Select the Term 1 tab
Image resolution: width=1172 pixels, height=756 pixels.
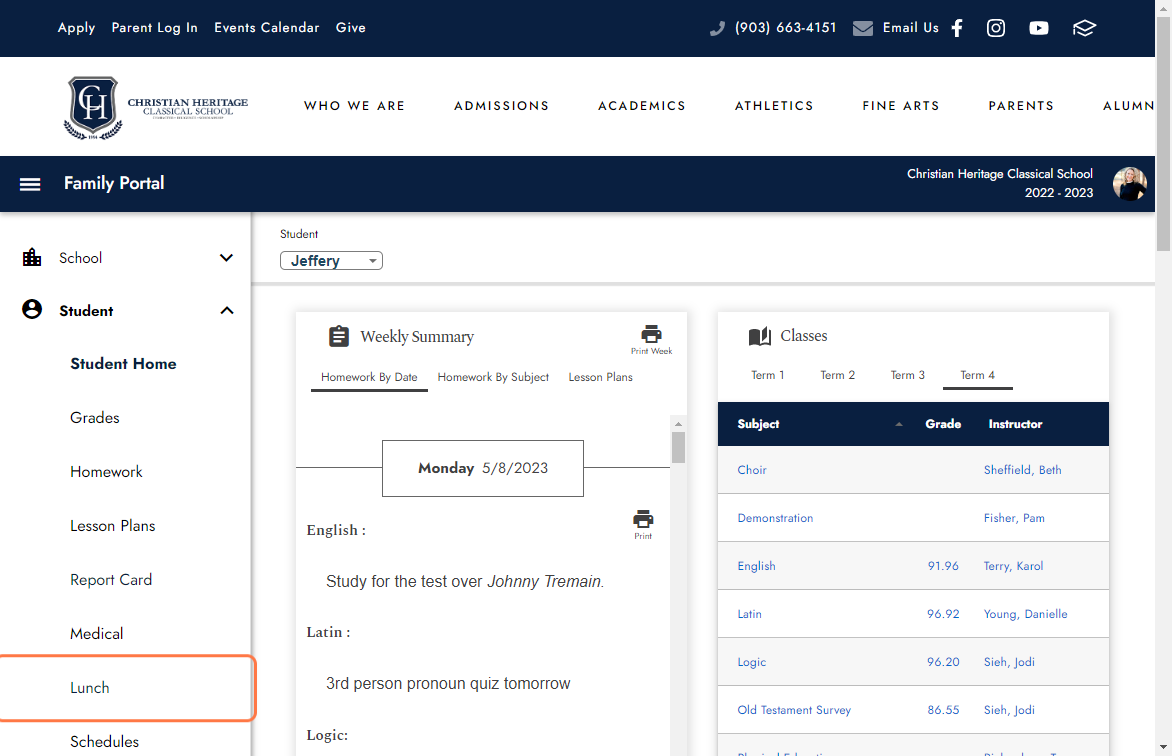click(x=768, y=375)
